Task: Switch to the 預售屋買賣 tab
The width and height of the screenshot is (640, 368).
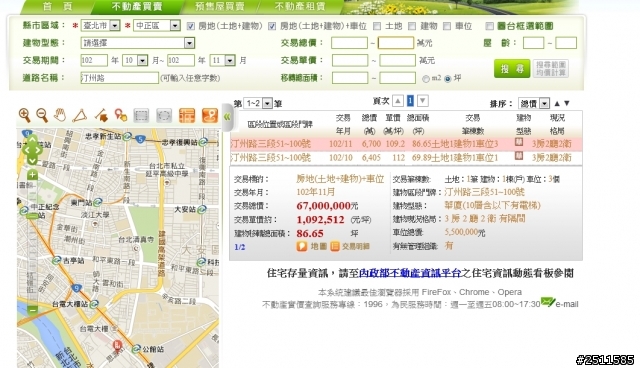Action: click(220, 7)
